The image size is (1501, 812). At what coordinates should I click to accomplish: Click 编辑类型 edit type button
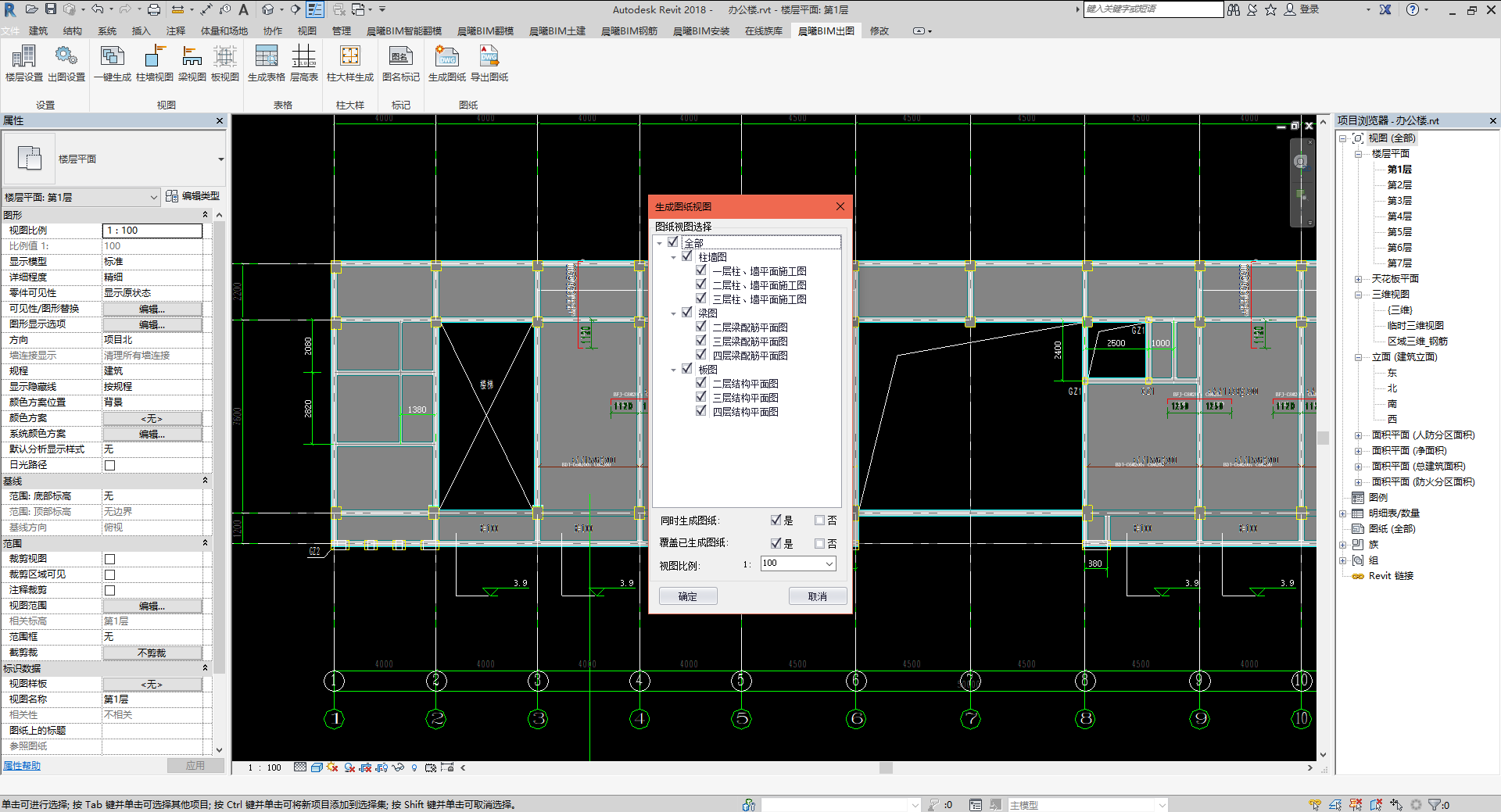click(193, 196)
